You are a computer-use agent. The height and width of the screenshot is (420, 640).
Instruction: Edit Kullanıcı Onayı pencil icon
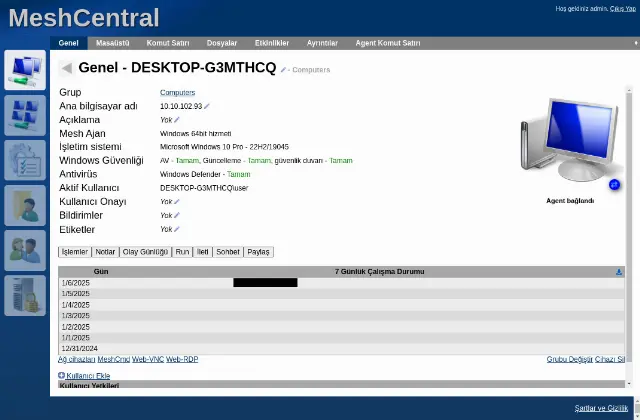177,202
